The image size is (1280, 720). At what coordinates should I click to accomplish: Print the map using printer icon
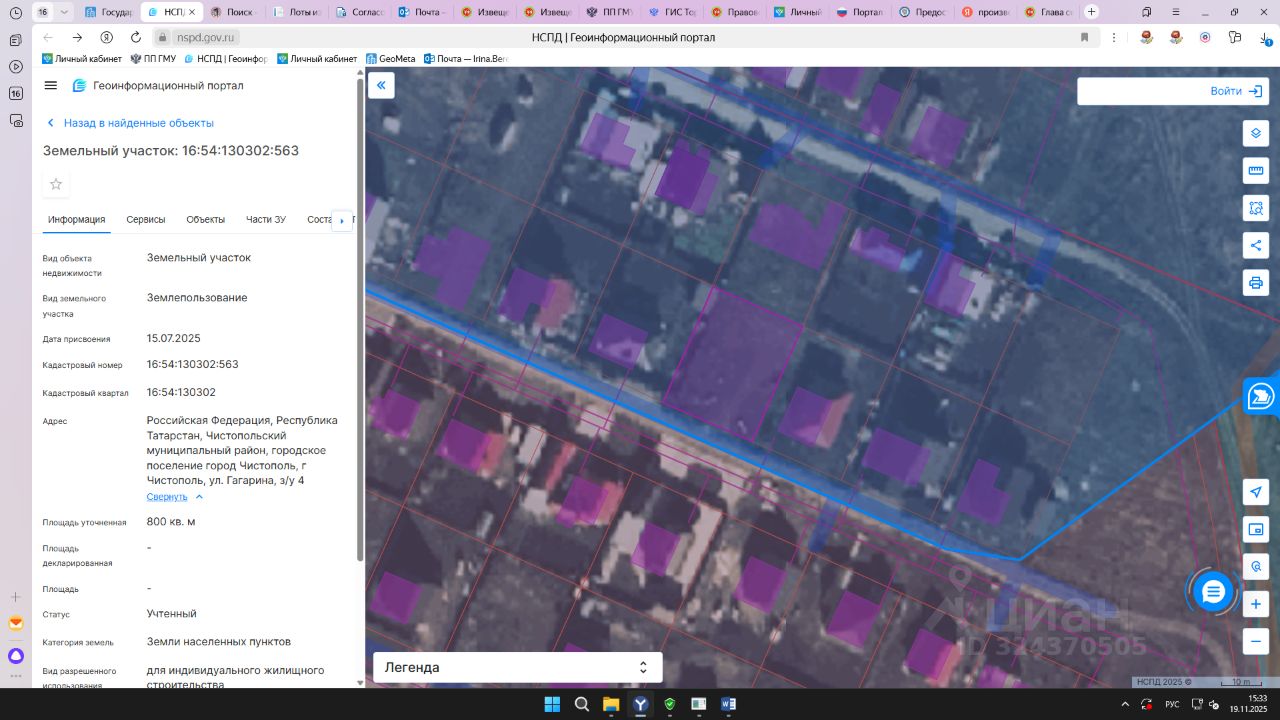tap(1256, 282)
